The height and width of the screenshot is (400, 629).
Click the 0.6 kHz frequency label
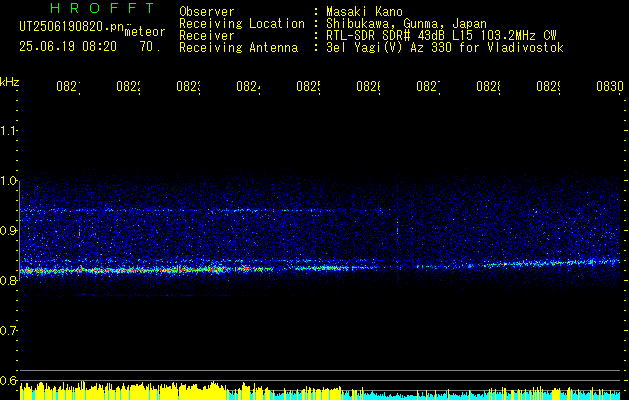point(9,381)
